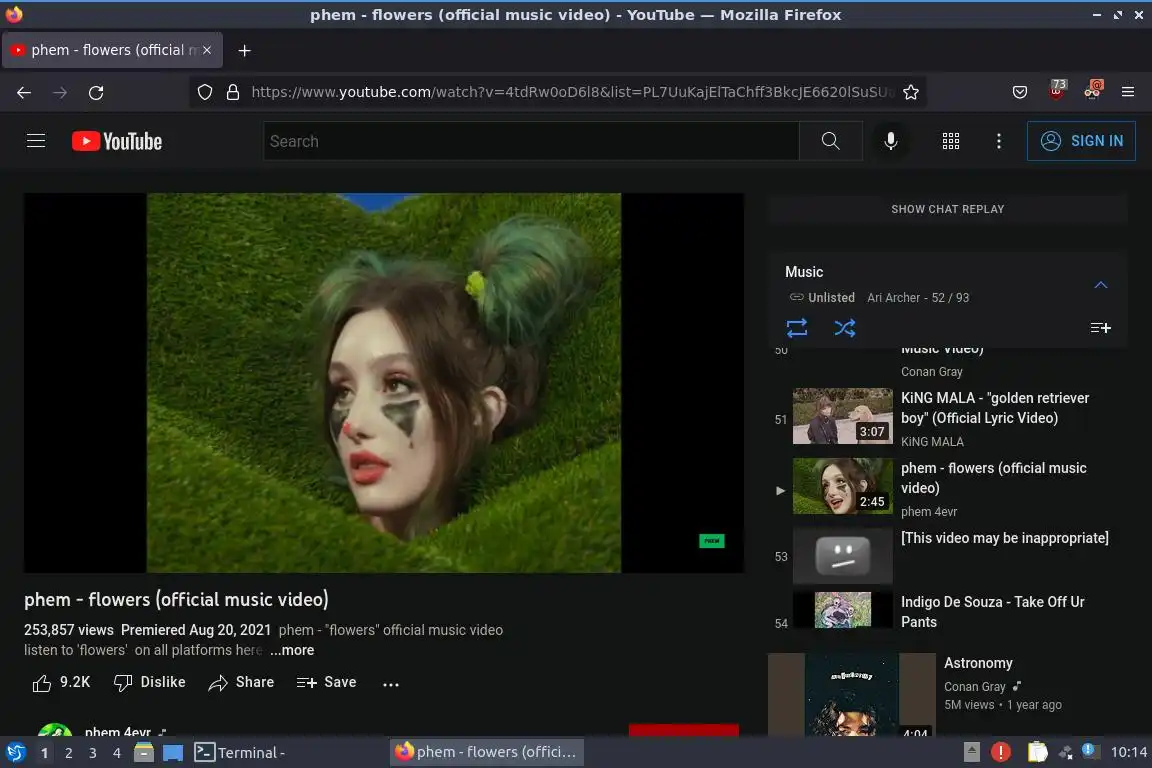Viewport: 1152px width, 768px height.
Task: Save page to Pocket
Action: [1020, 93]
